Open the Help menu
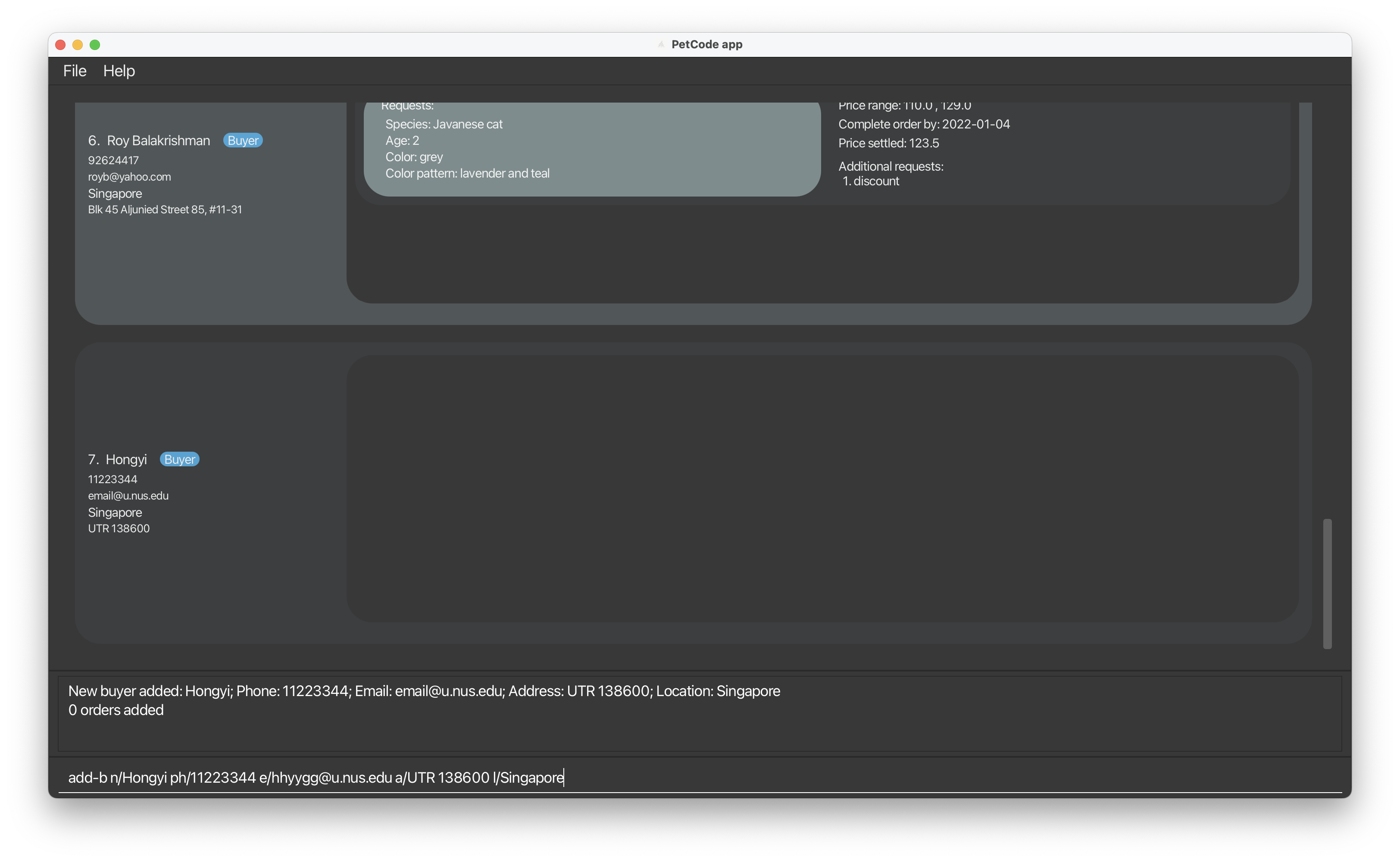Image resolution: width=1400 pixels, height=862 pixels. tap(119, 71)
